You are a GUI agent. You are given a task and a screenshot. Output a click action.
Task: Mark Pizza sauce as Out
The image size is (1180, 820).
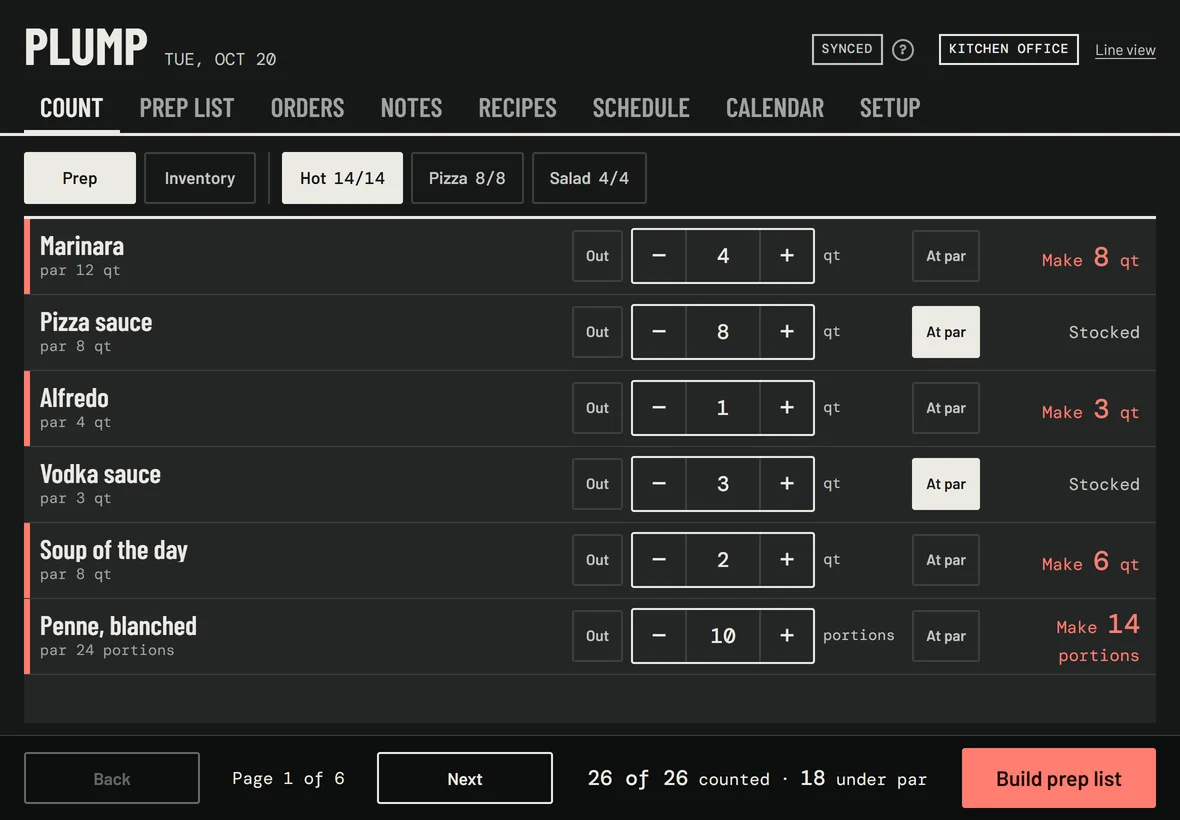[598, 332]
